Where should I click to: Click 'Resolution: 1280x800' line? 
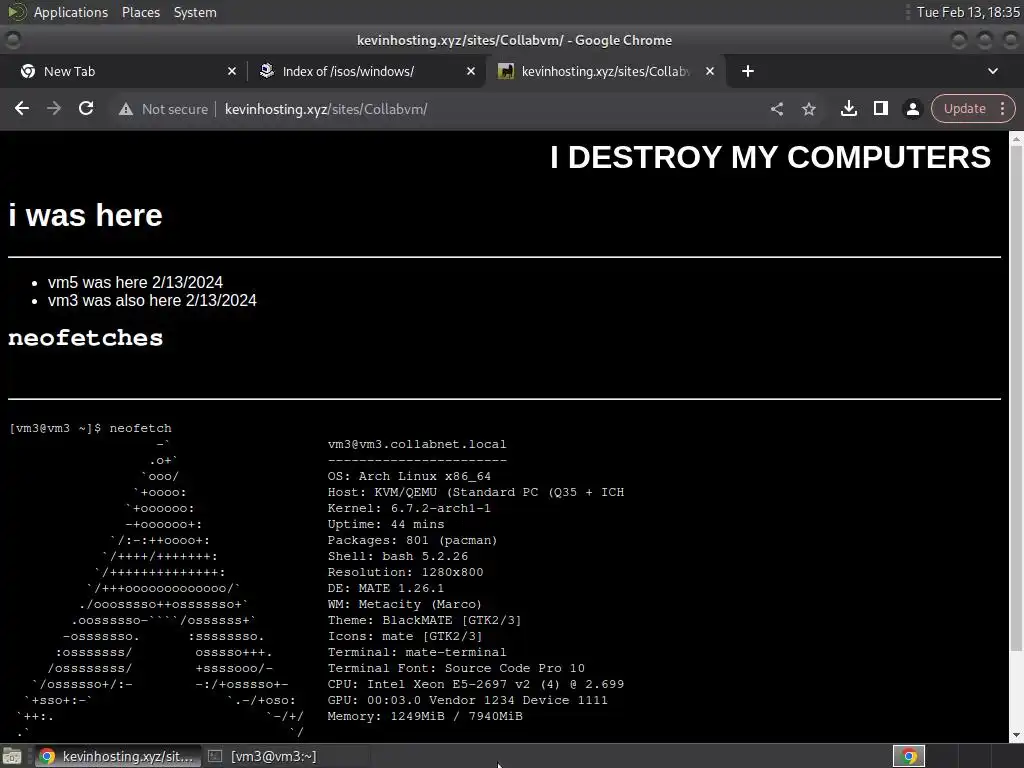(406, 572)
